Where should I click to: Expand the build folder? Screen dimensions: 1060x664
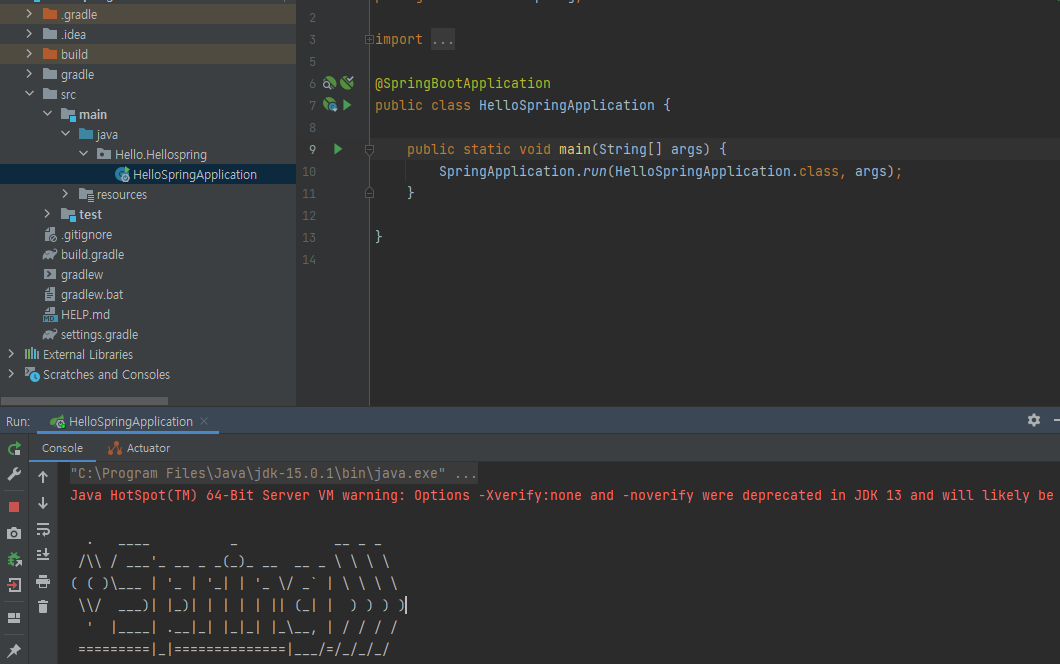pyautogui.click(x=29, y=53)
